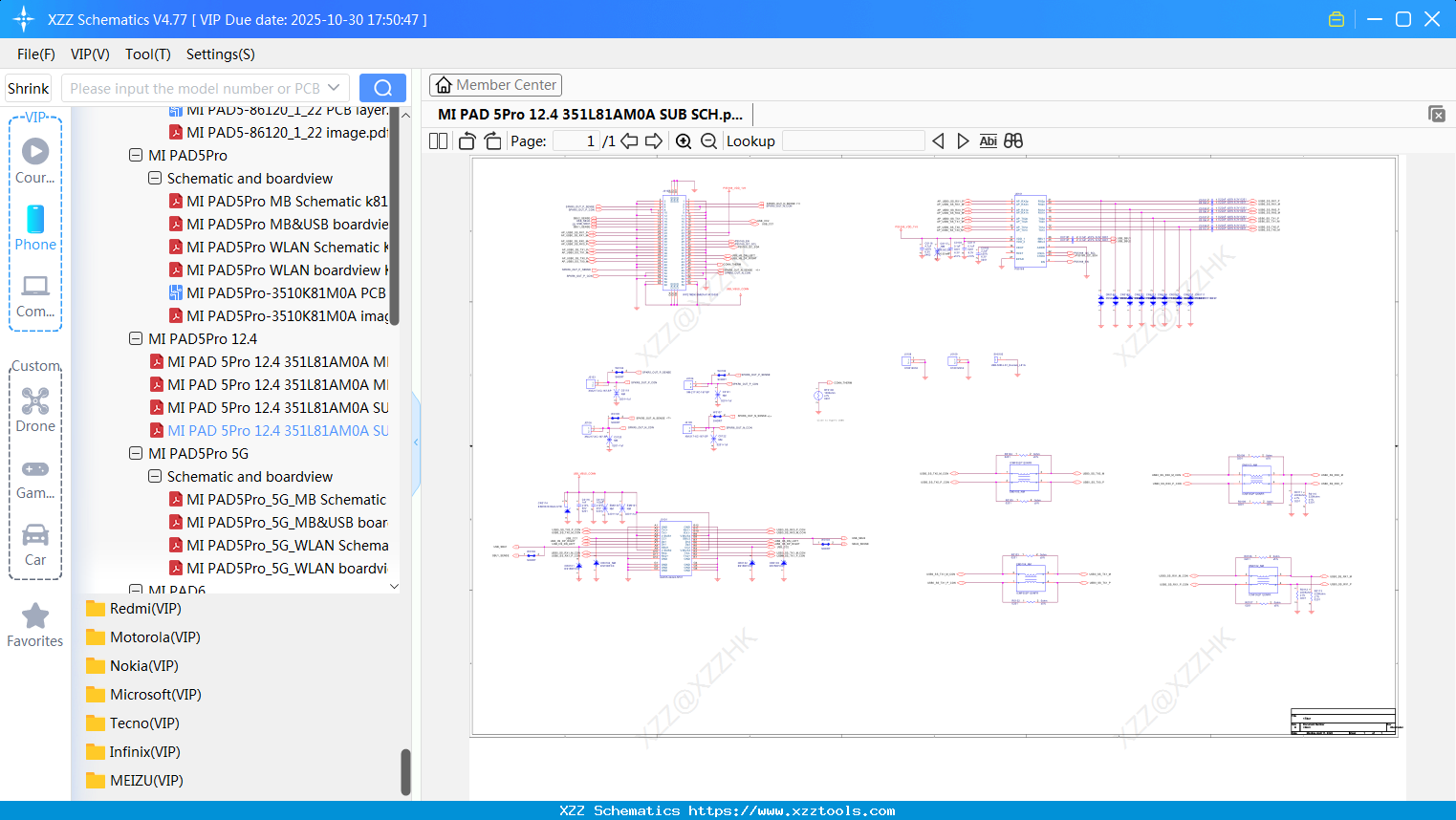The width and height of the screenshot is (1456, 820).
Task: Click the blue search button
Action: pos(382,88)
